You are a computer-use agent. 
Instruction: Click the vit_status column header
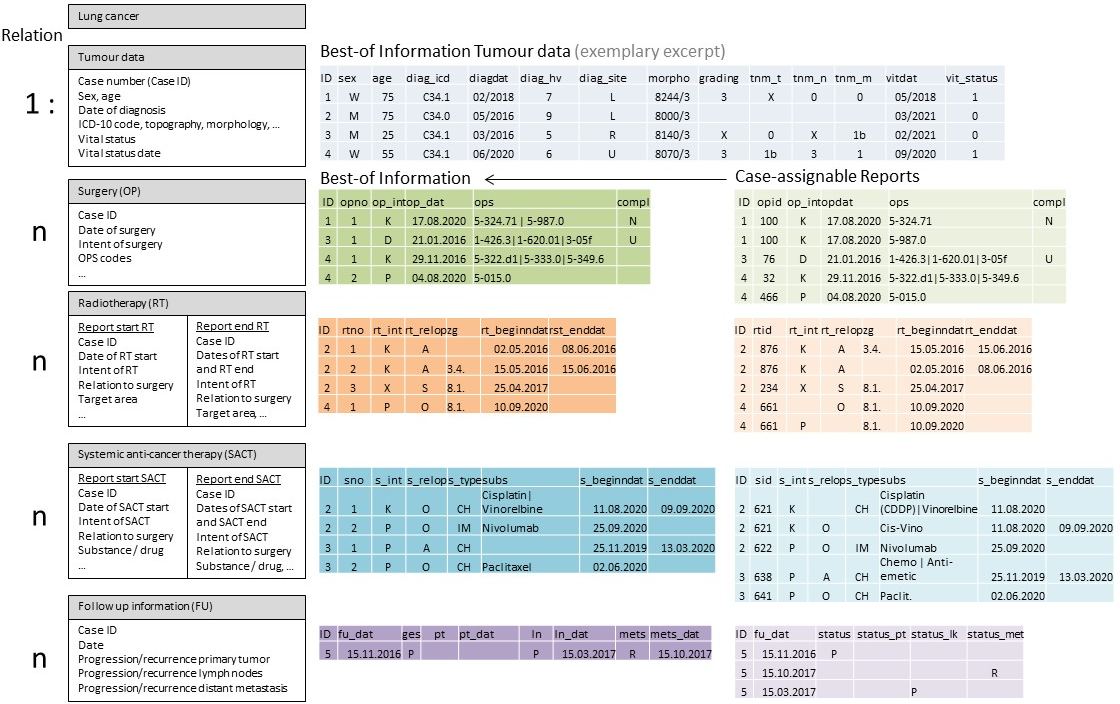pos(970,77)
